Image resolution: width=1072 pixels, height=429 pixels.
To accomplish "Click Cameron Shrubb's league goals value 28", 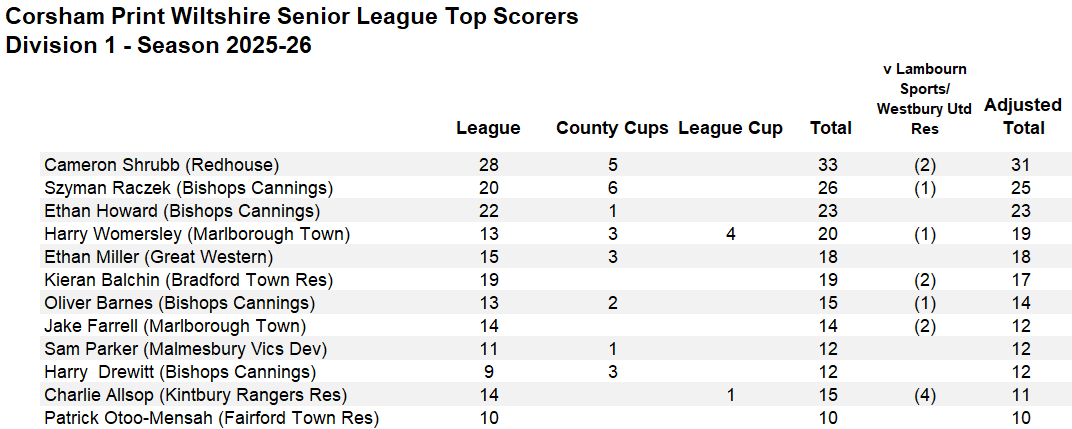I will [489, 165].
